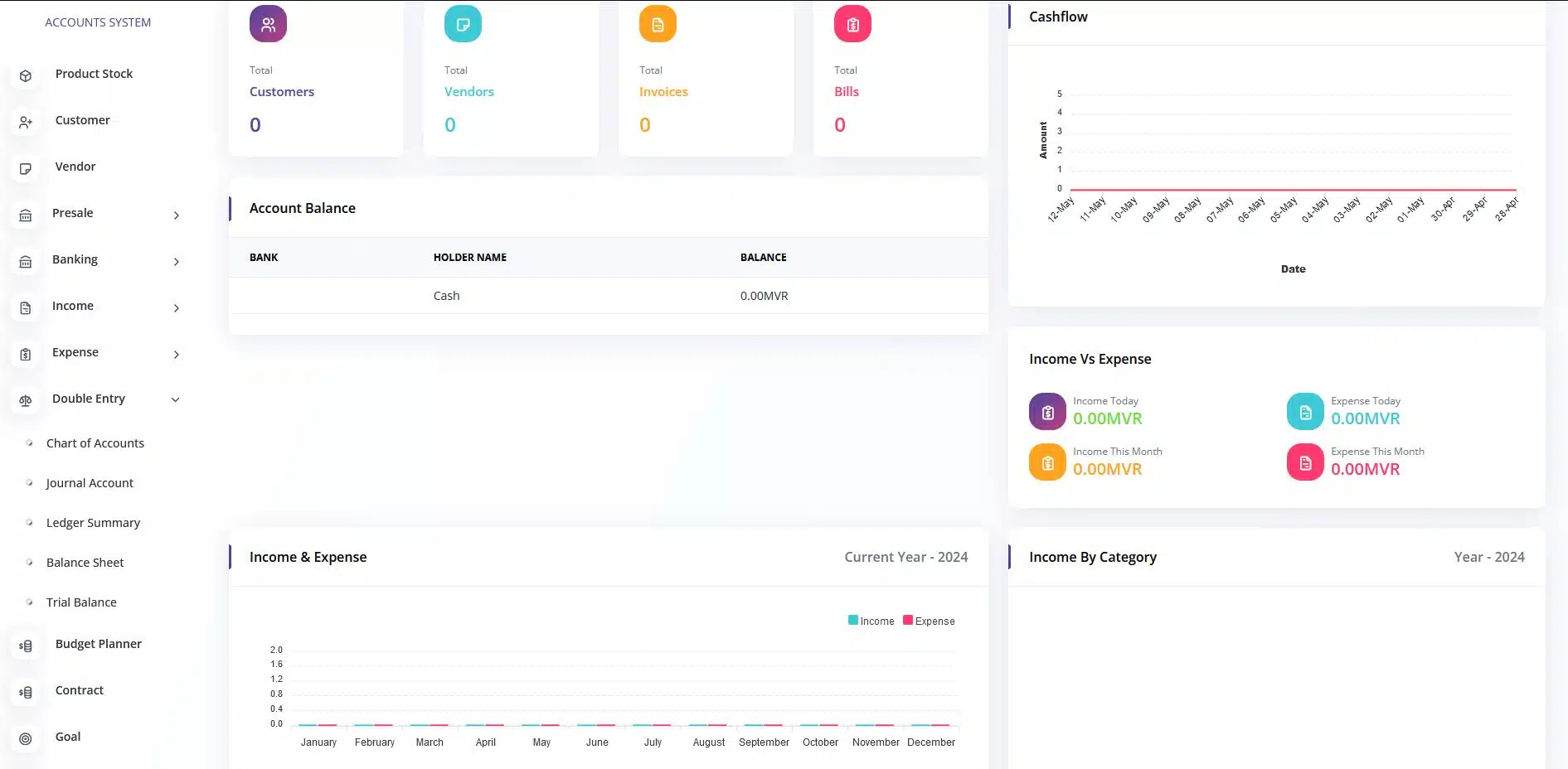Click the 0.00MVR account balance cell
1568x769 pixels.
click(x=764, y=296)
